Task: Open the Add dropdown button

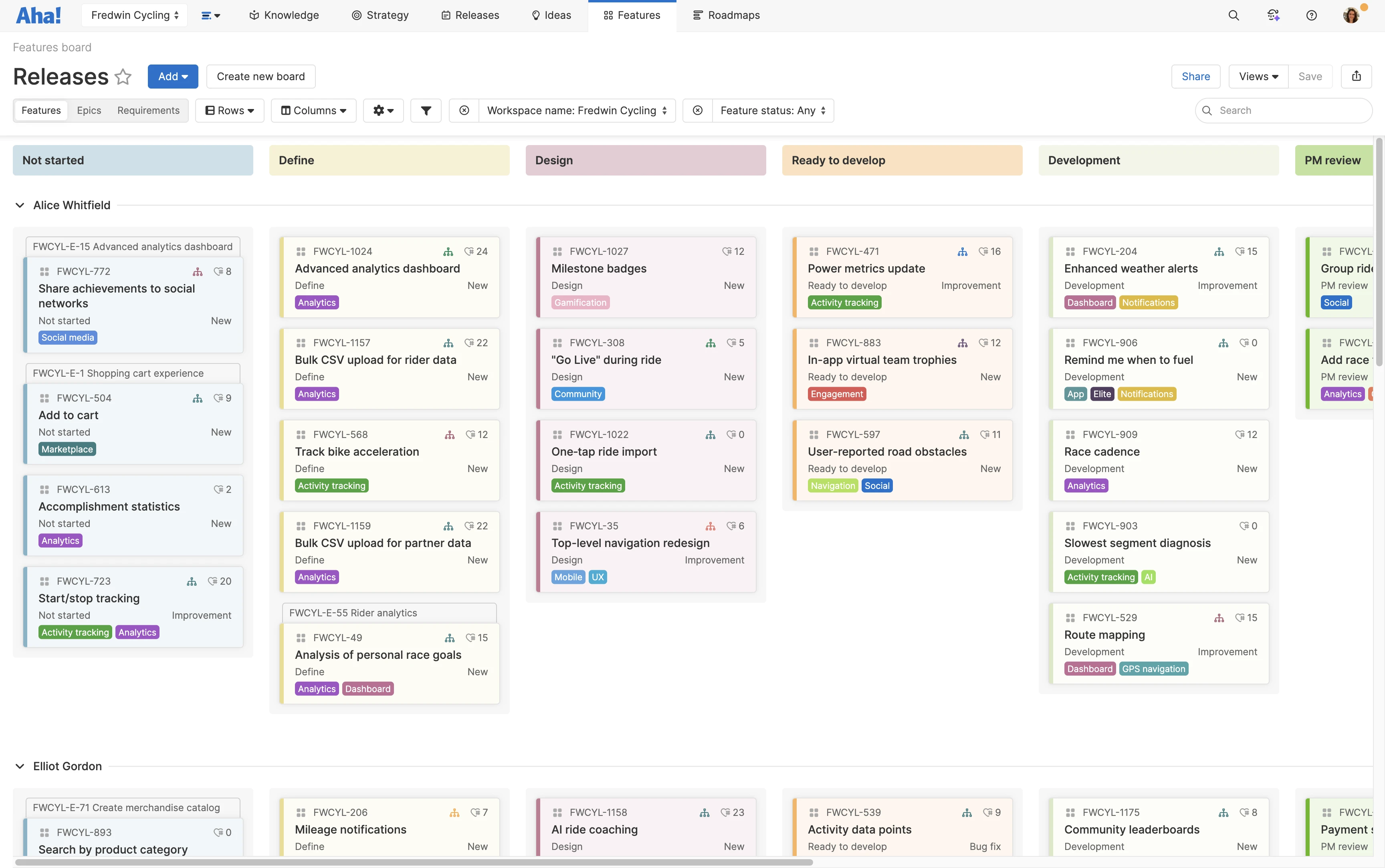Action: point(173,77)
